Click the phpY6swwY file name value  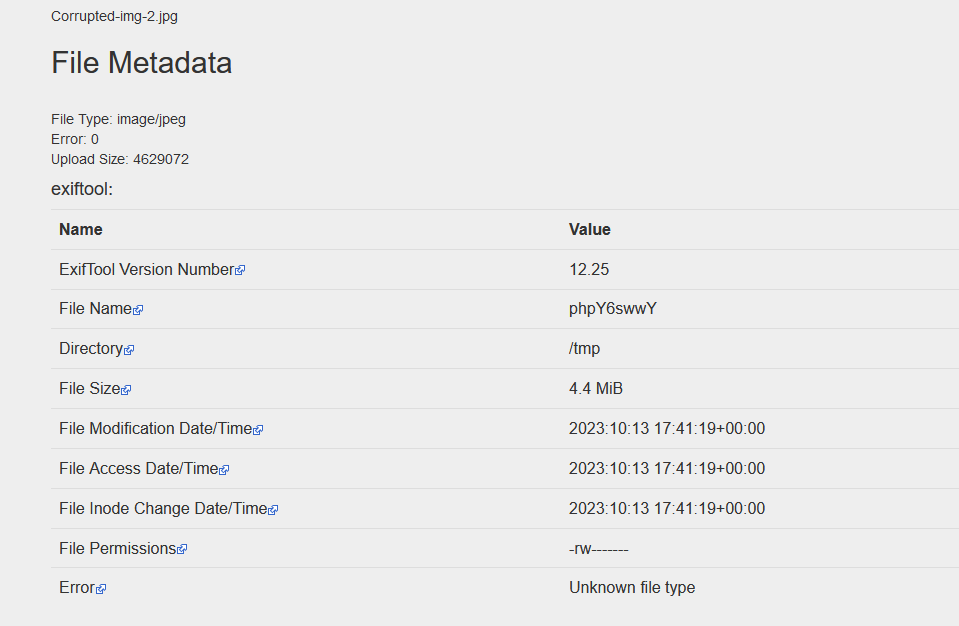point(612,308)
